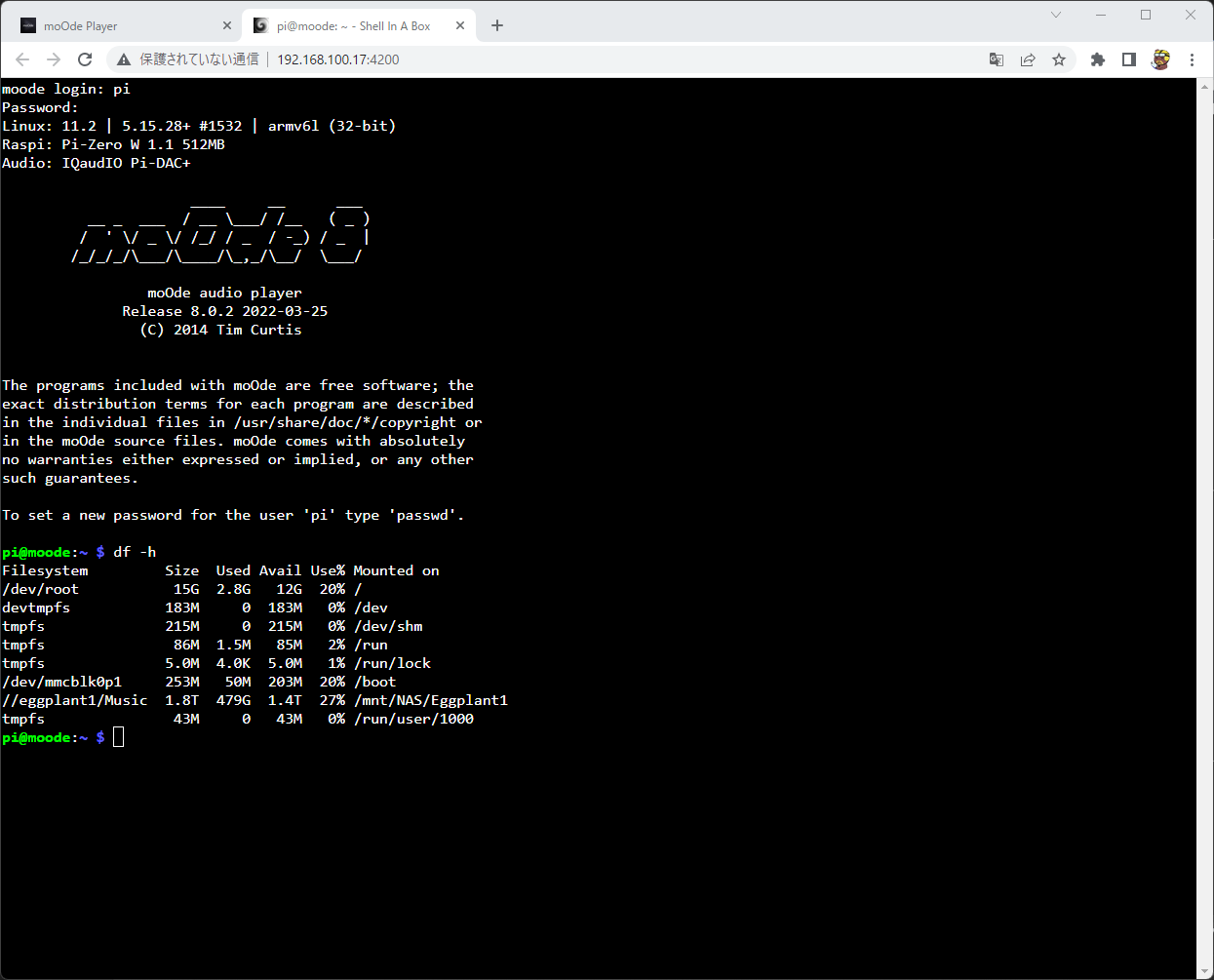Image resolution: width=1214 pixels, height=980 pixels.
Task: Click the Linux kernel version line
Action: coord(199,126)
